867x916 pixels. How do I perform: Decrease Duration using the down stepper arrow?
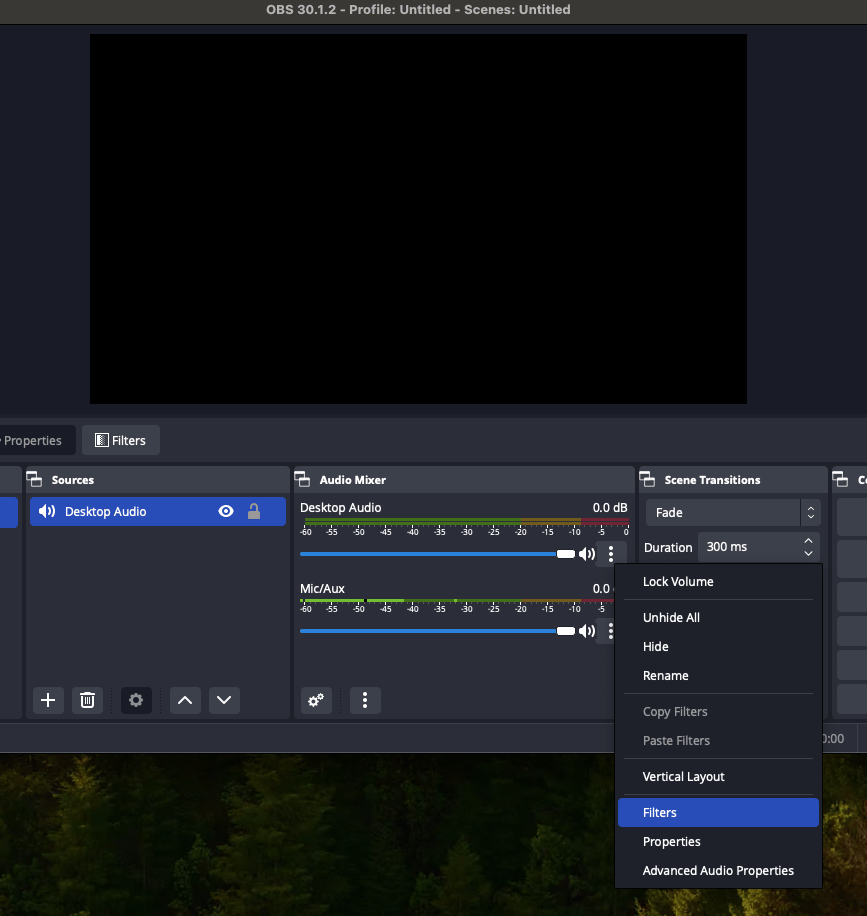point(808,552)
